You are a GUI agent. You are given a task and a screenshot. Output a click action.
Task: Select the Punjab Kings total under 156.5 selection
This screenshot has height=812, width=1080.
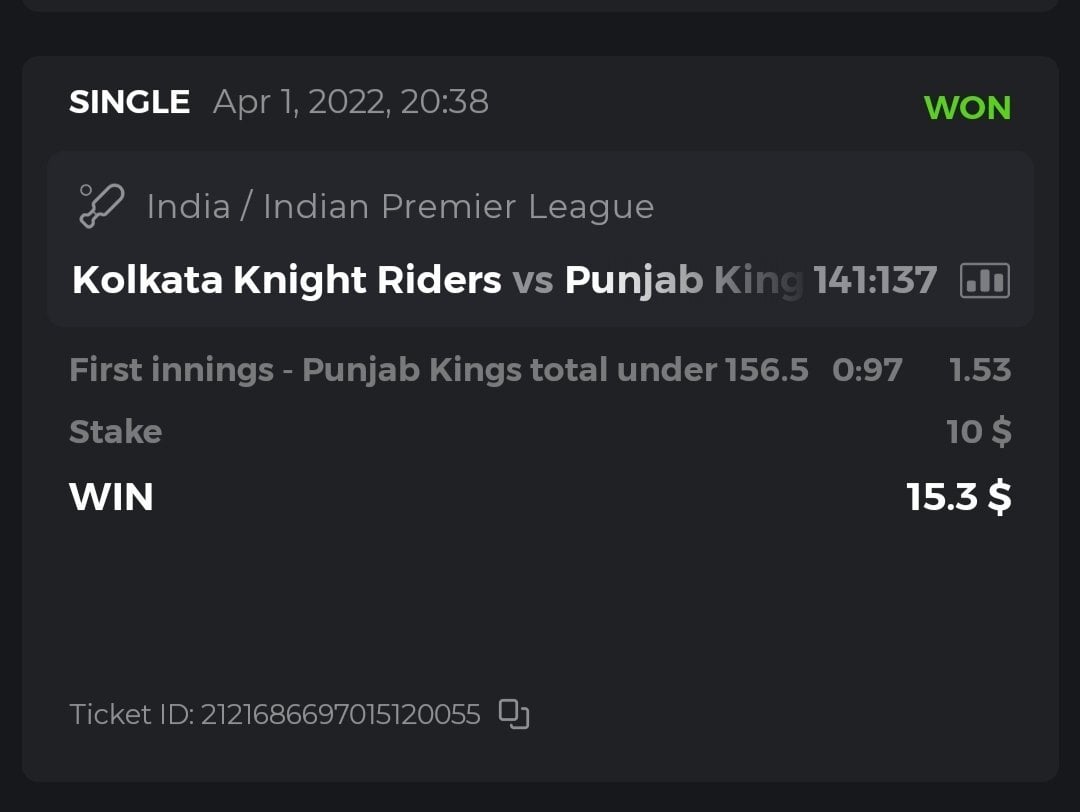[x=438, y=370]
